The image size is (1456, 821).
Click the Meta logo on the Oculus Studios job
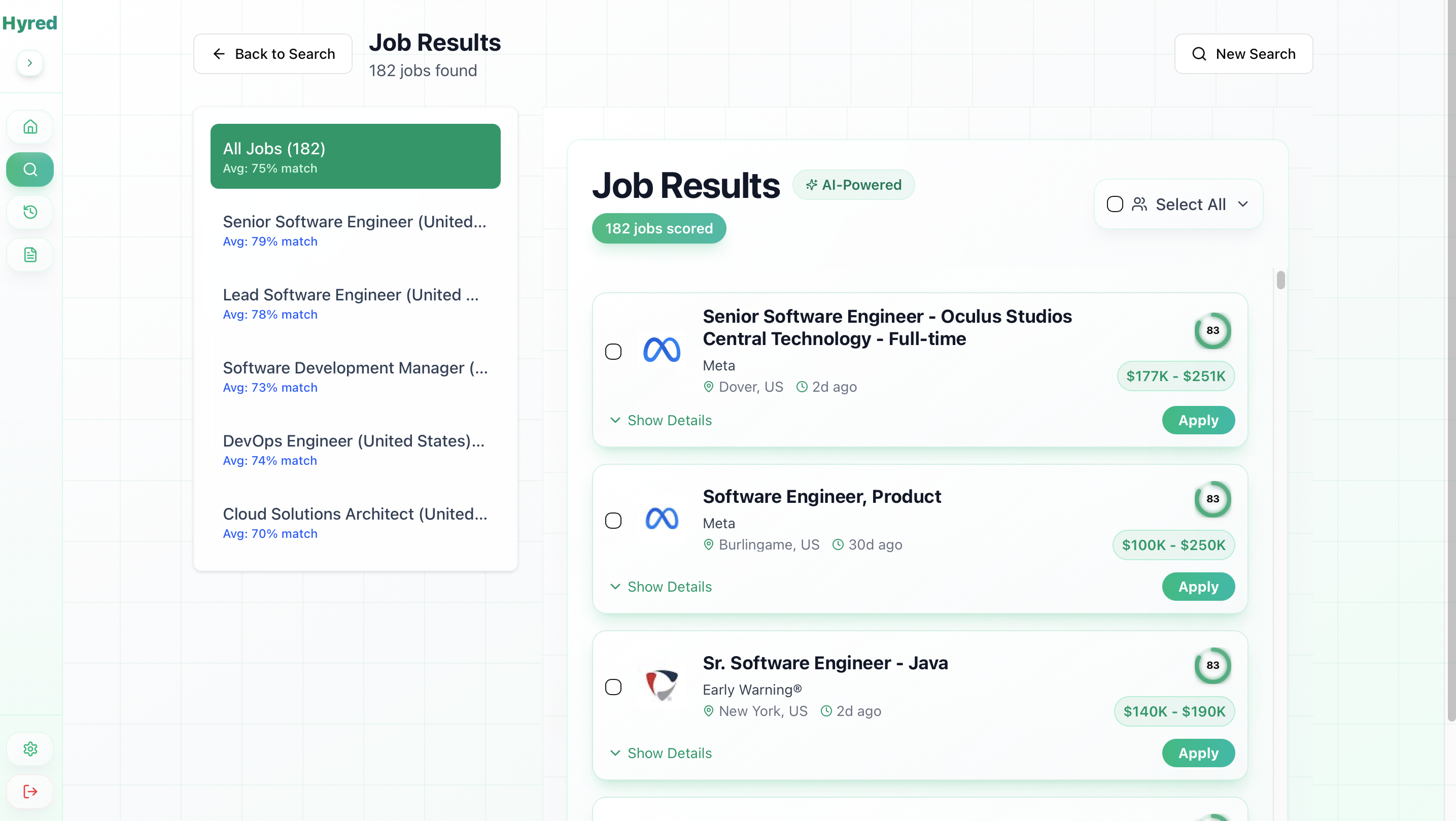662,351
